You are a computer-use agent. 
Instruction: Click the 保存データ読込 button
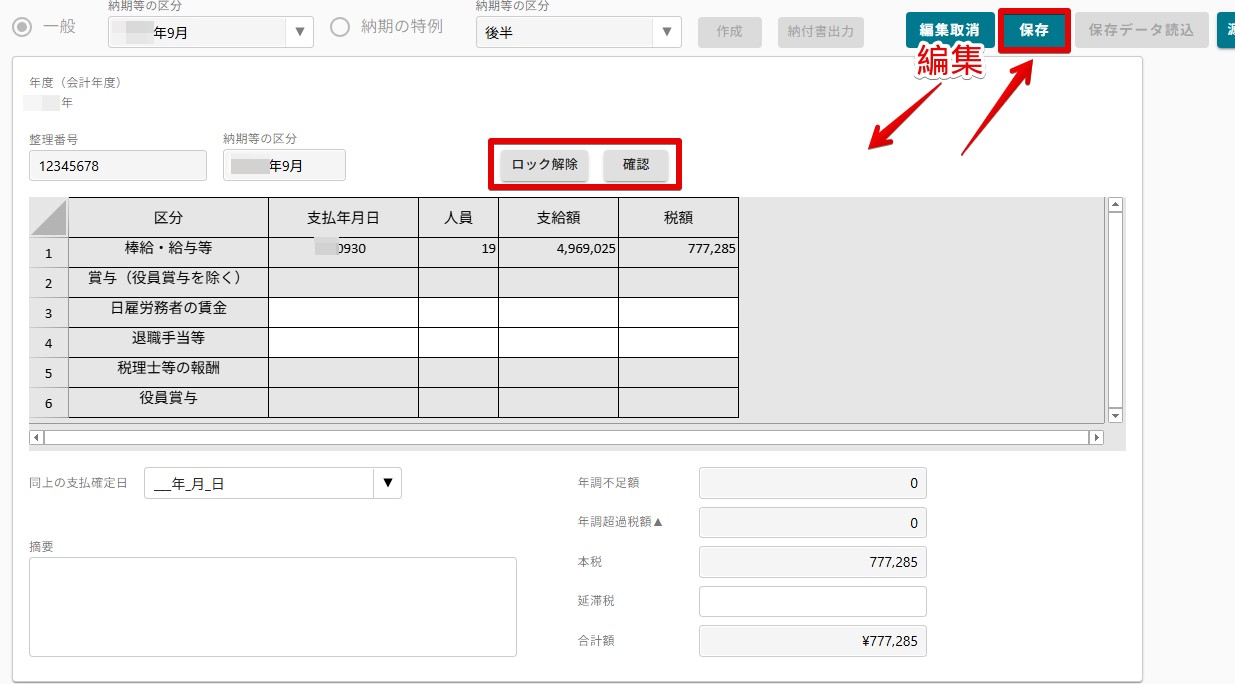[1141, 30]
